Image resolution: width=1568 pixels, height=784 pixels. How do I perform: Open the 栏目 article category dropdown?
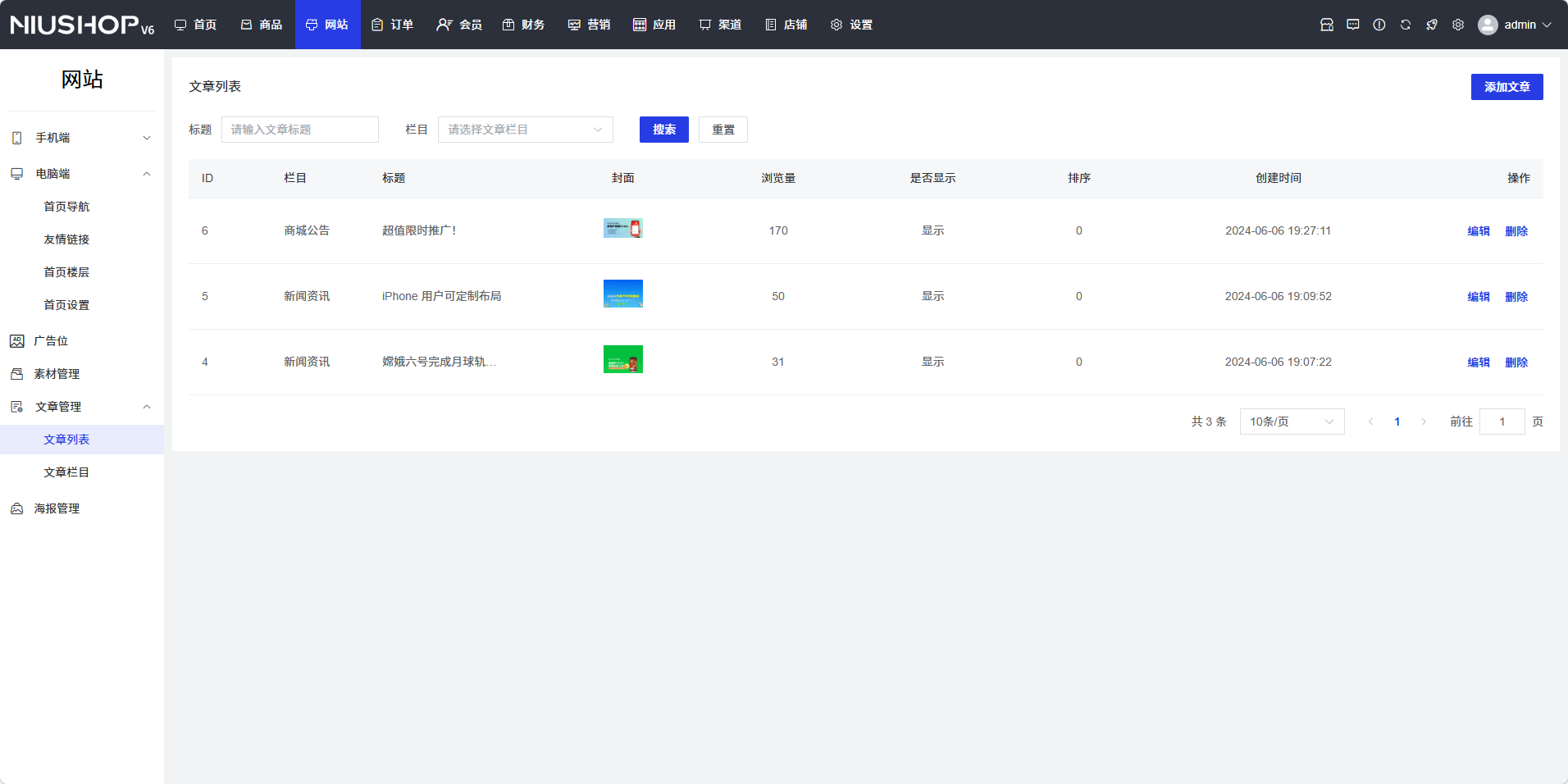(525, 130)
